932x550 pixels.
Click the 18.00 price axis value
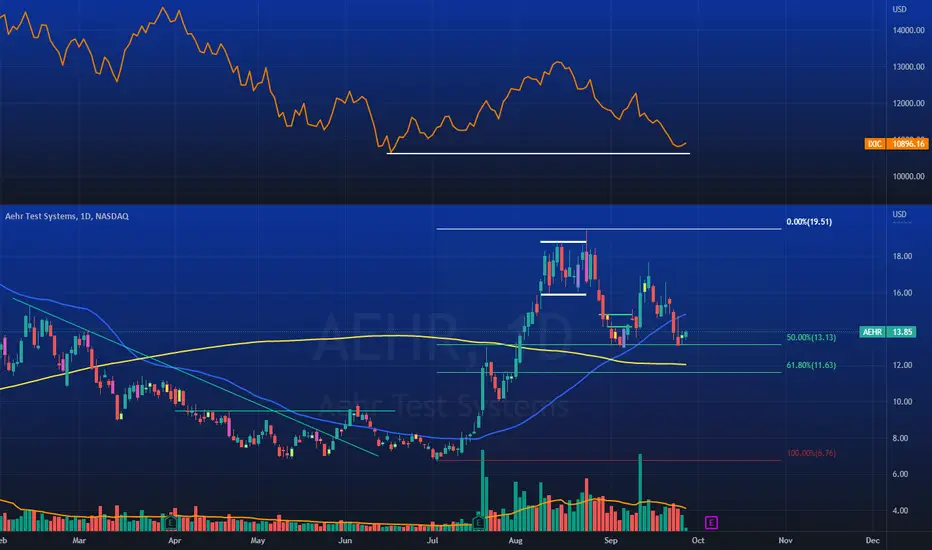point(902,256)
